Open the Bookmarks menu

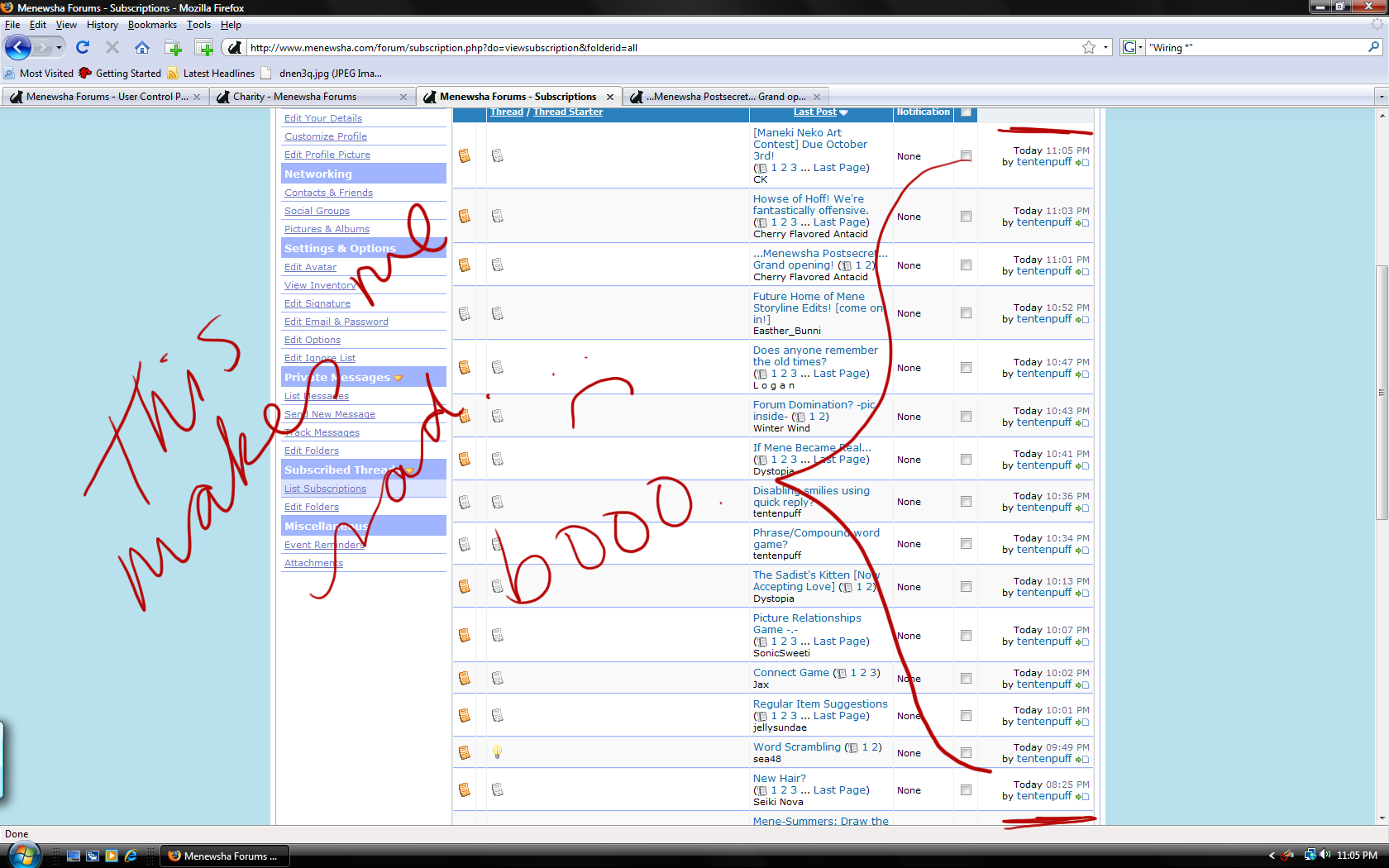point(152,25)
